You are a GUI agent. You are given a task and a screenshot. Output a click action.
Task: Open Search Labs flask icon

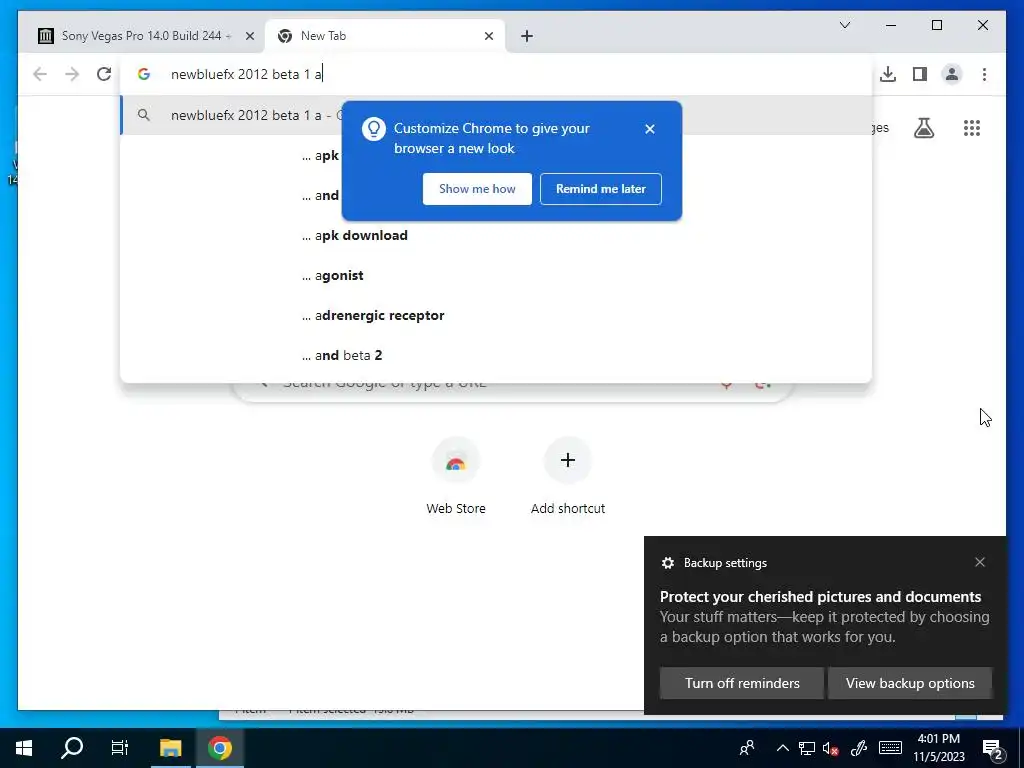(923, 128)
